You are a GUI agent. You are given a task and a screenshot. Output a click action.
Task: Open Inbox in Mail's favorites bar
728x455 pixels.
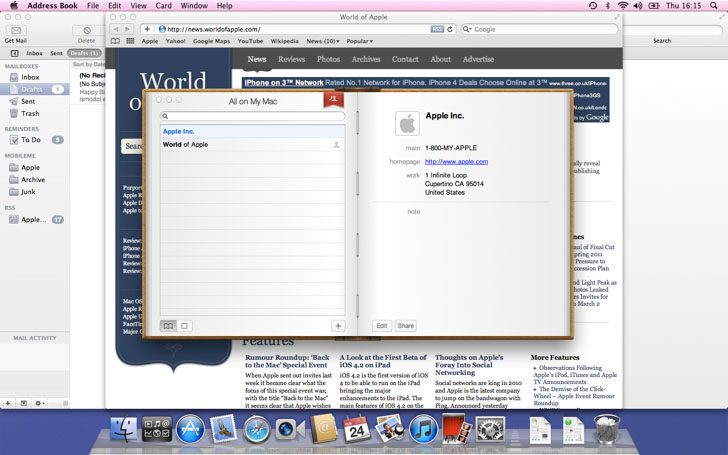click(x=34, y=53)
